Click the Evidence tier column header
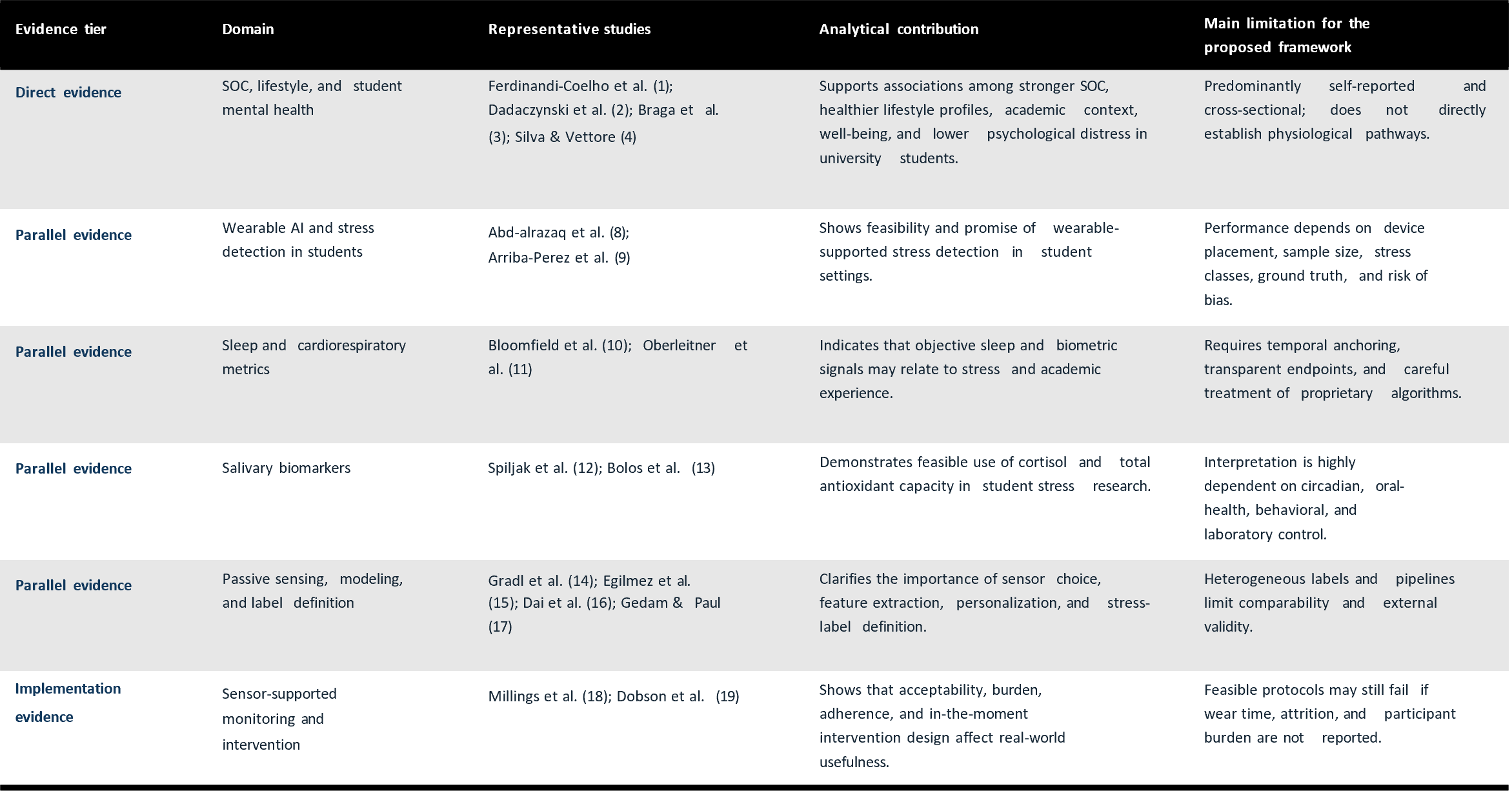The height and width of the screenshot is (791, 1512). [x=61, y=29]
